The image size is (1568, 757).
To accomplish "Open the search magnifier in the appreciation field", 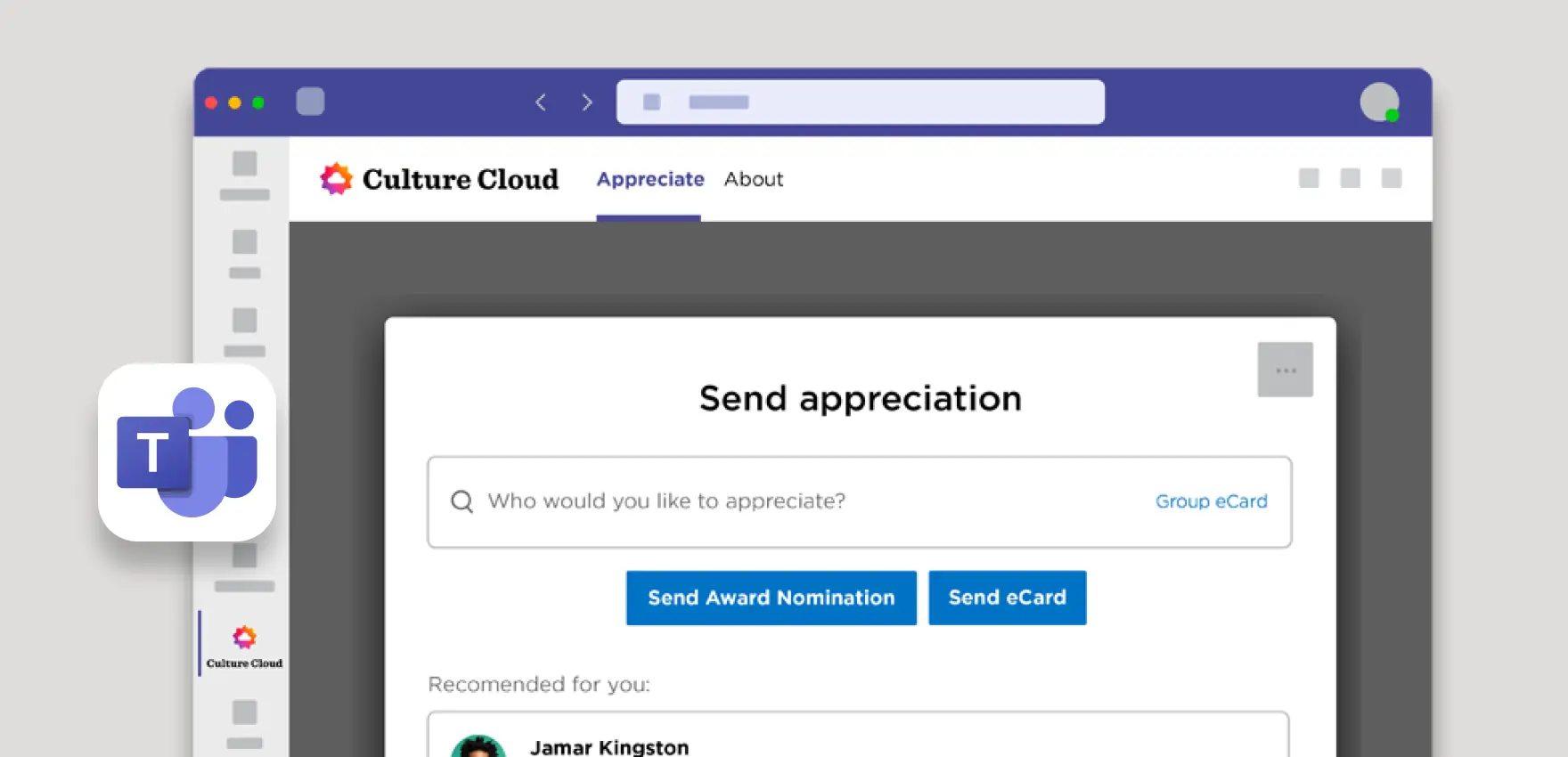I will tap(461, 501).
